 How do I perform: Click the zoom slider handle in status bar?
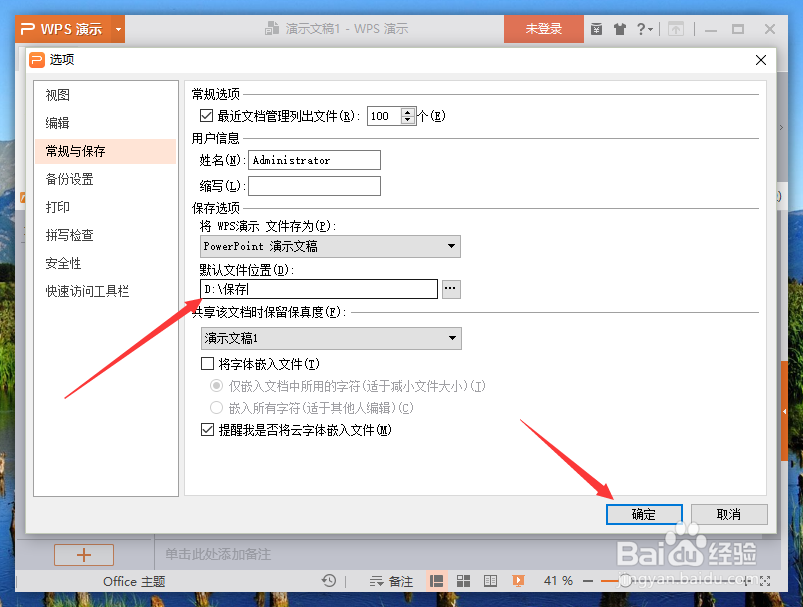(x=625, y=581)
